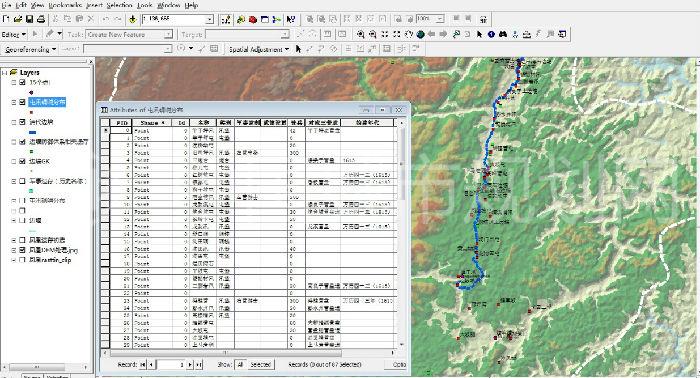Select the Pan hand tool
This screenshot has height=378, width=700.
point(408,34)
